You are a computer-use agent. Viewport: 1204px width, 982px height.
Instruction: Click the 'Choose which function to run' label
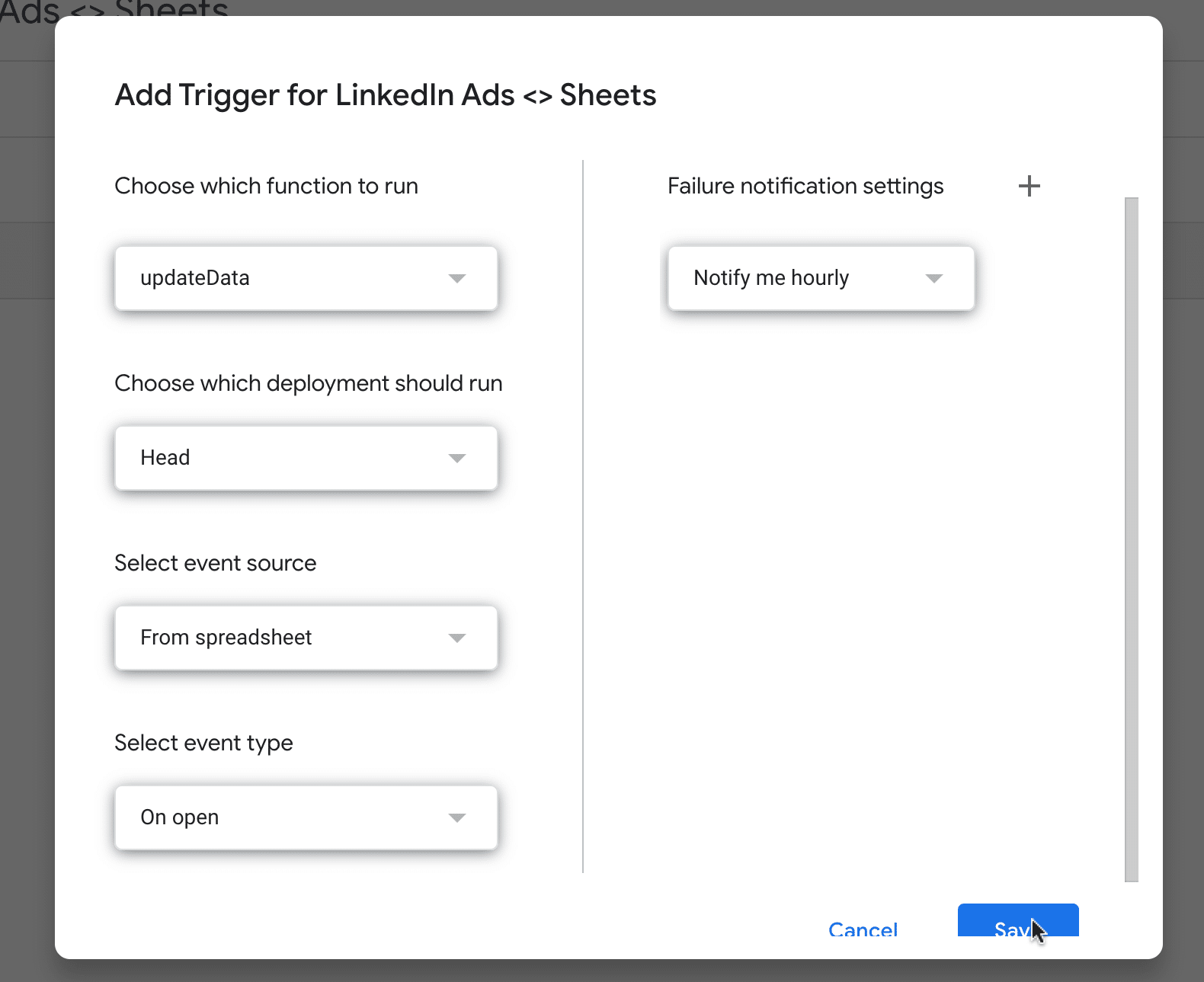tap(266, 186)
